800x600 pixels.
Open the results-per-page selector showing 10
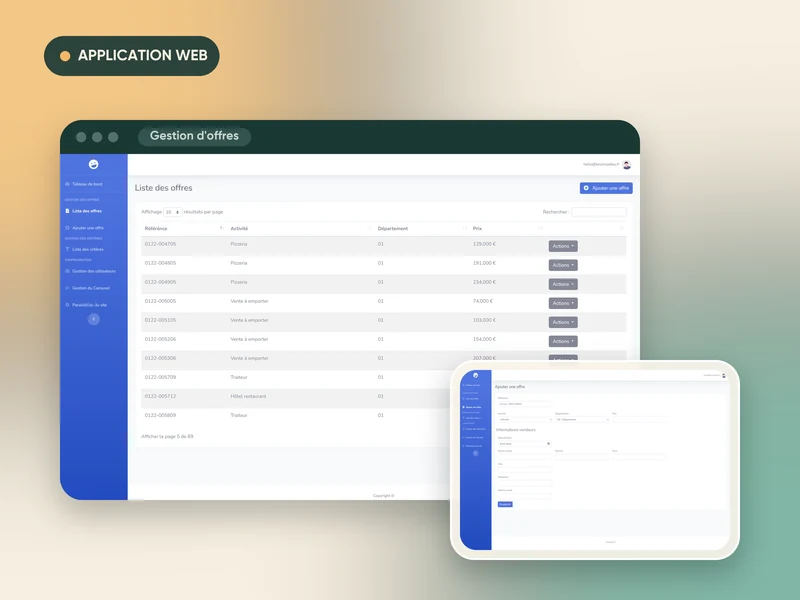point(173,212)
